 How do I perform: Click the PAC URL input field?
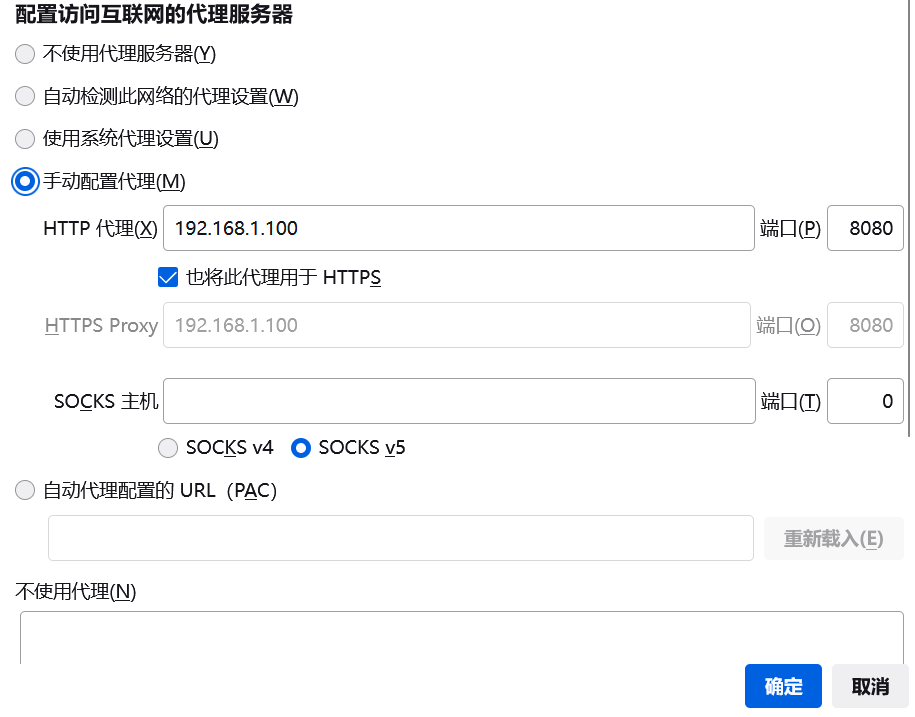click(x=400, y=538)
